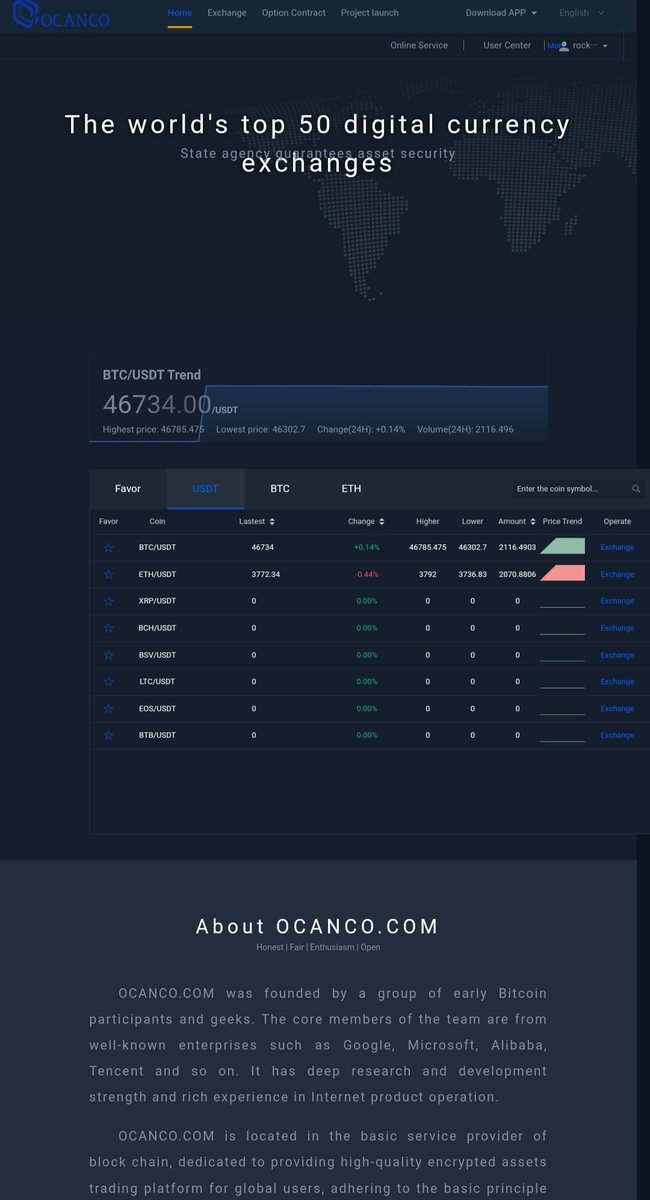This screenshot has height=1200, width=650.
Task: Open the Download APP dropdown
Action: pos(501,13)
